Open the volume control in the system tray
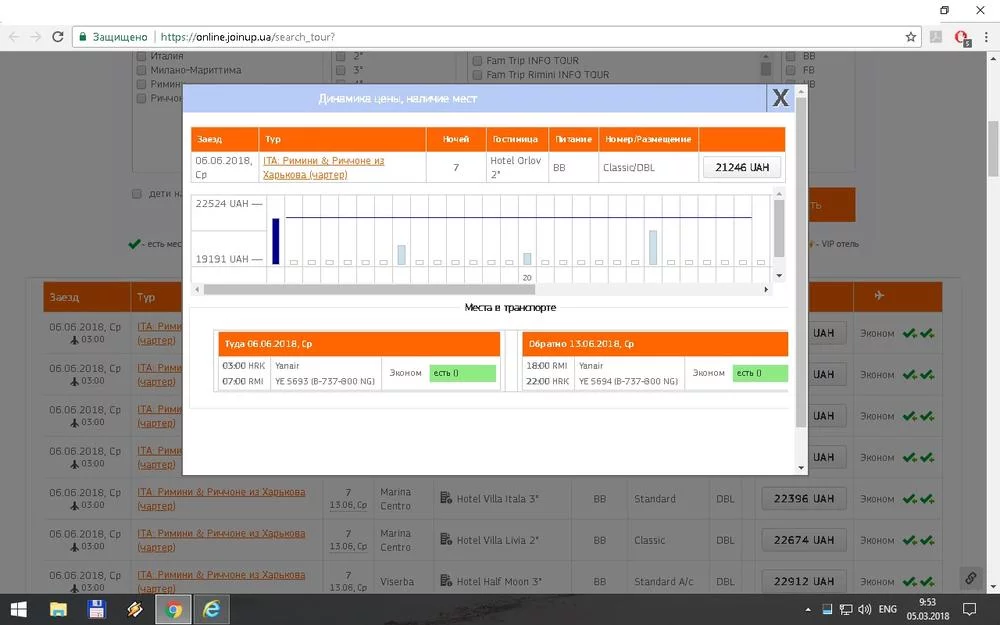The height and width of the screenshot is (625, 1000). click(865, 609)
